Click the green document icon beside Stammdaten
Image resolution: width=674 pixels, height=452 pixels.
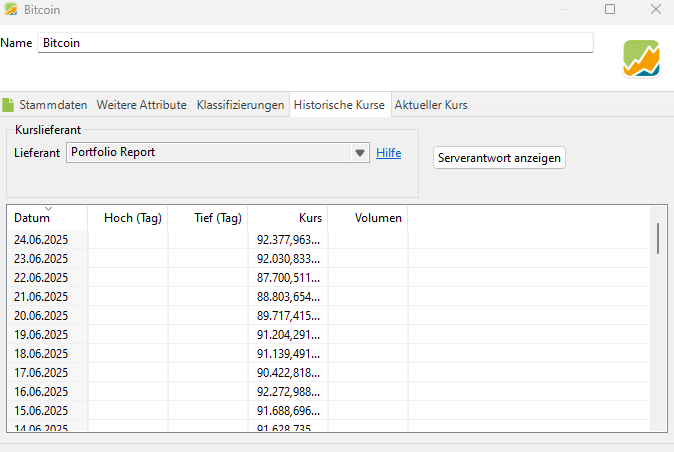(x=8, y=105)
